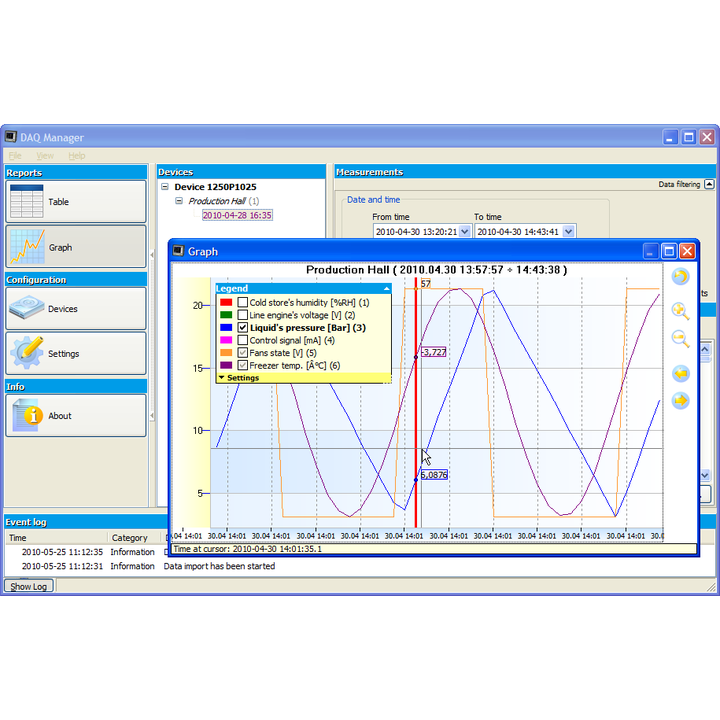Viewport: 720px width, 720px height.
Task: Open the Graph report view
Action: click(x=75, y=247)
